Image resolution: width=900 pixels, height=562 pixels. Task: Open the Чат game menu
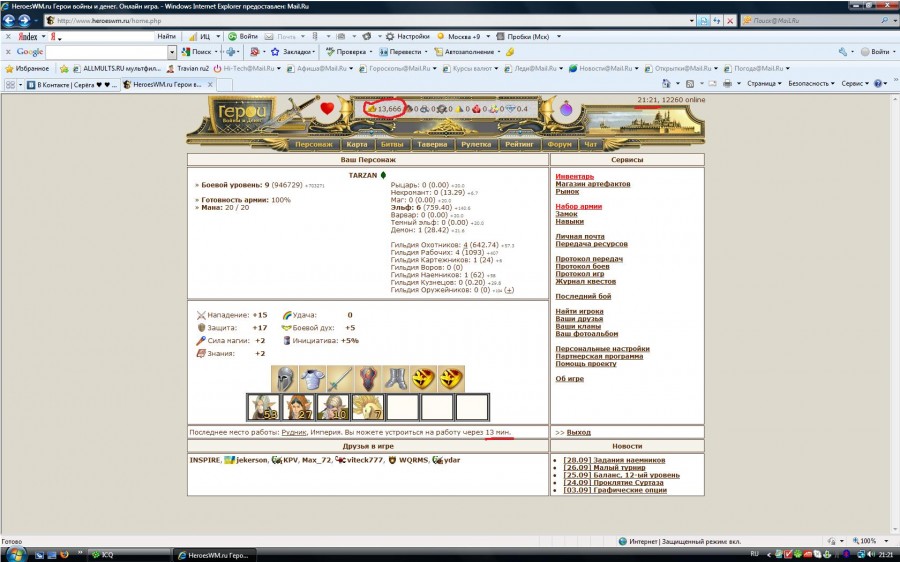click(x=591, y=145)
